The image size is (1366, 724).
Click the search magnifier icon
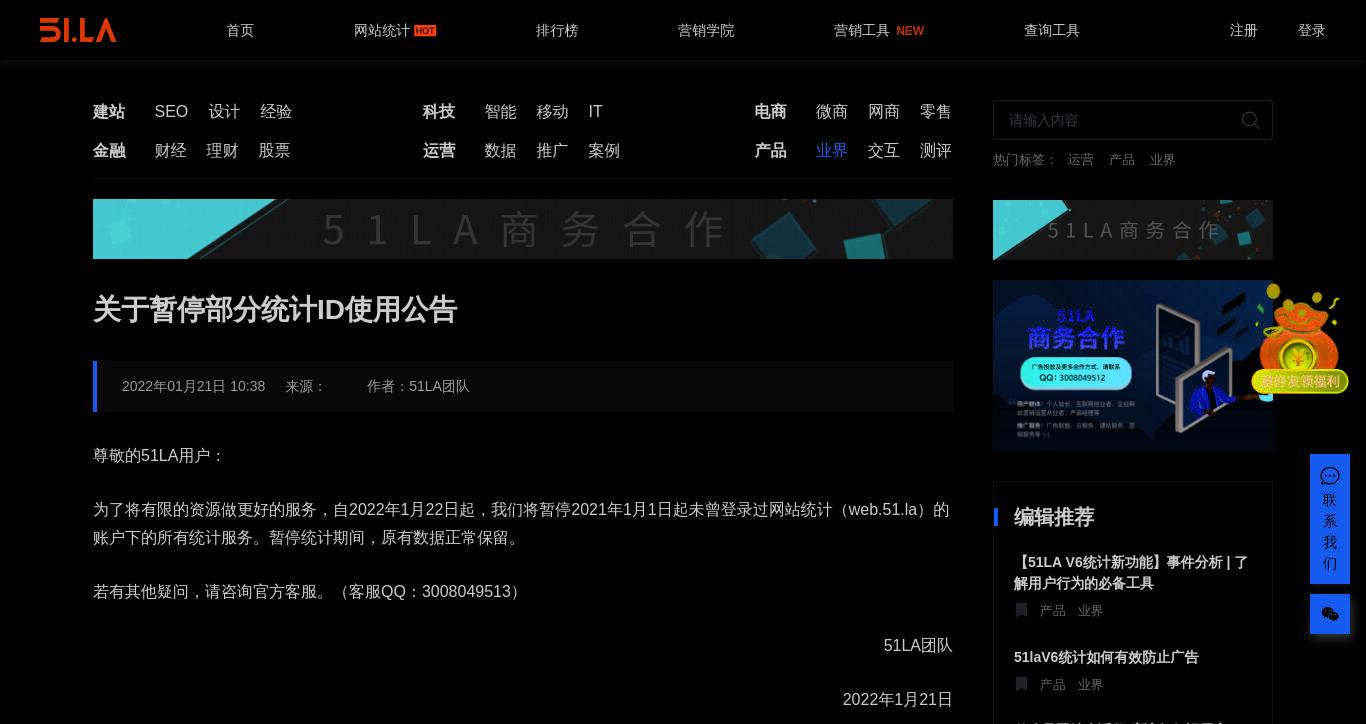tap(1250, 120)
